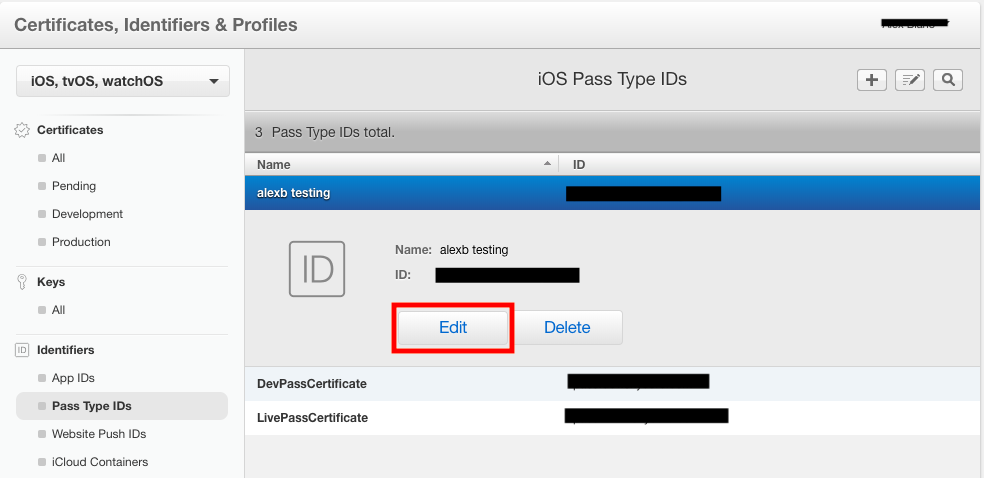Open the iOS, tvOS, watchOS platform dropdown
Screen dimensions: 984x478
[123, 81]
